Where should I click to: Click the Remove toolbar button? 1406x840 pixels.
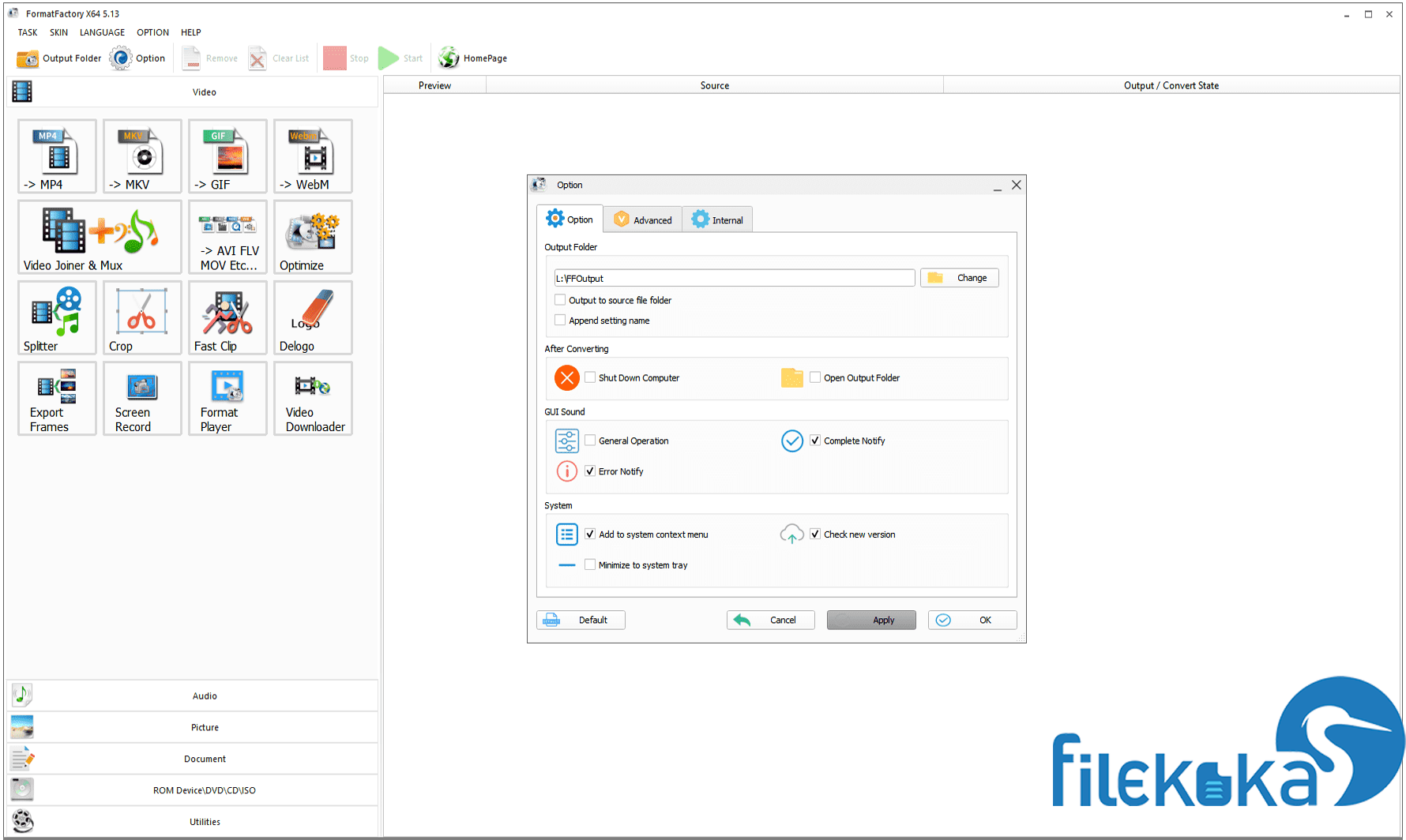[210, 58]
